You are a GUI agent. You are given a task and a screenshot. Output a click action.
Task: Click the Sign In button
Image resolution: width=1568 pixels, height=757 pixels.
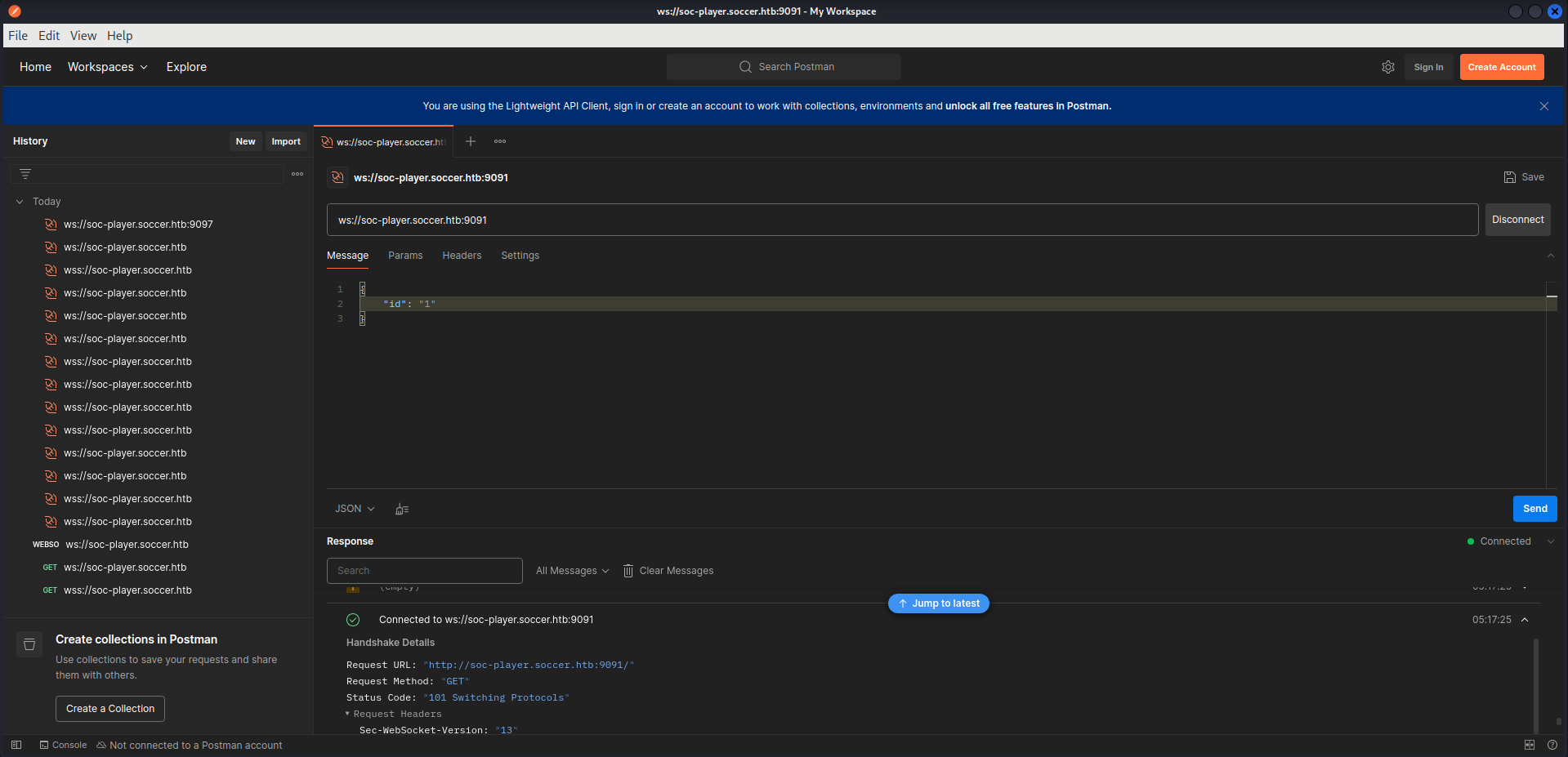(x=1428, y=67)
